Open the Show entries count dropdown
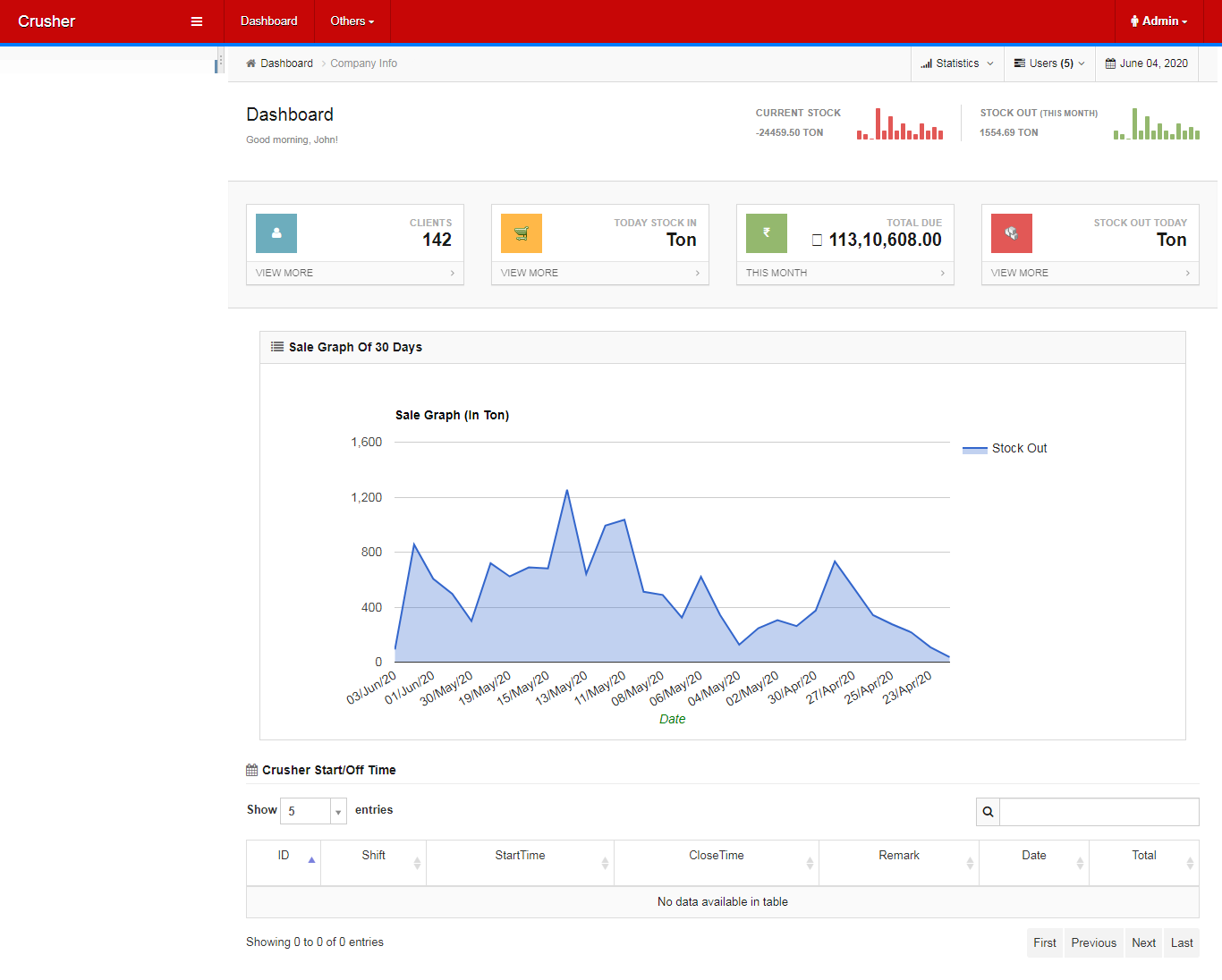Viewport: 1222px width, 980px height. pyautogui.click(x=313, y=811)
